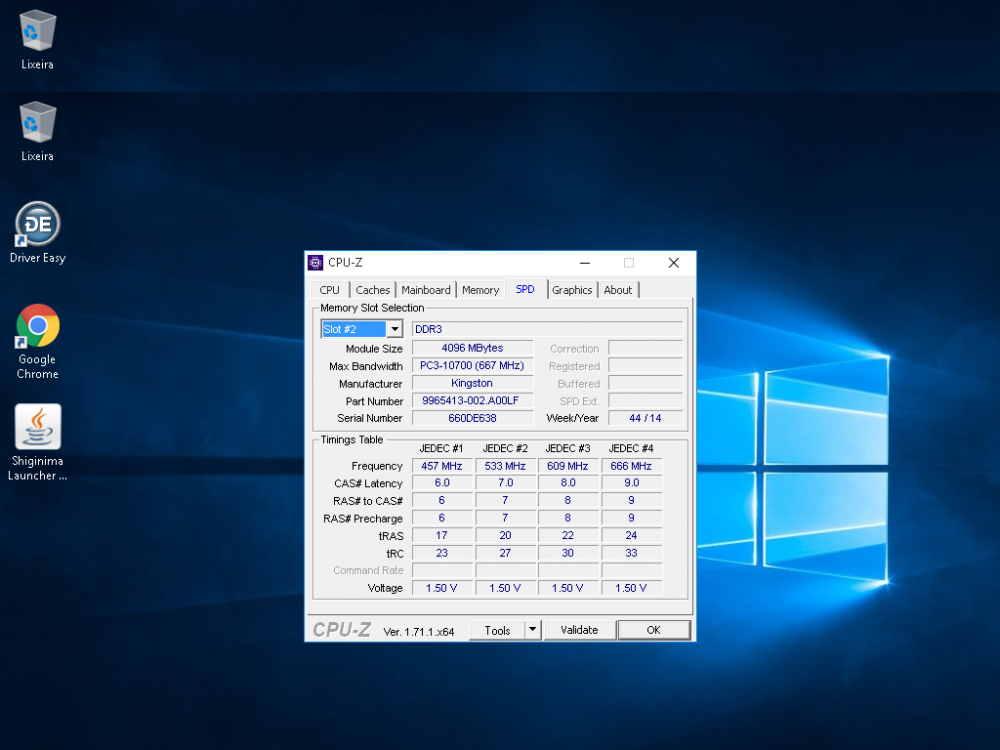Go to the Caches tab
Screen dimensions: 1000x750
coord(373,290)
